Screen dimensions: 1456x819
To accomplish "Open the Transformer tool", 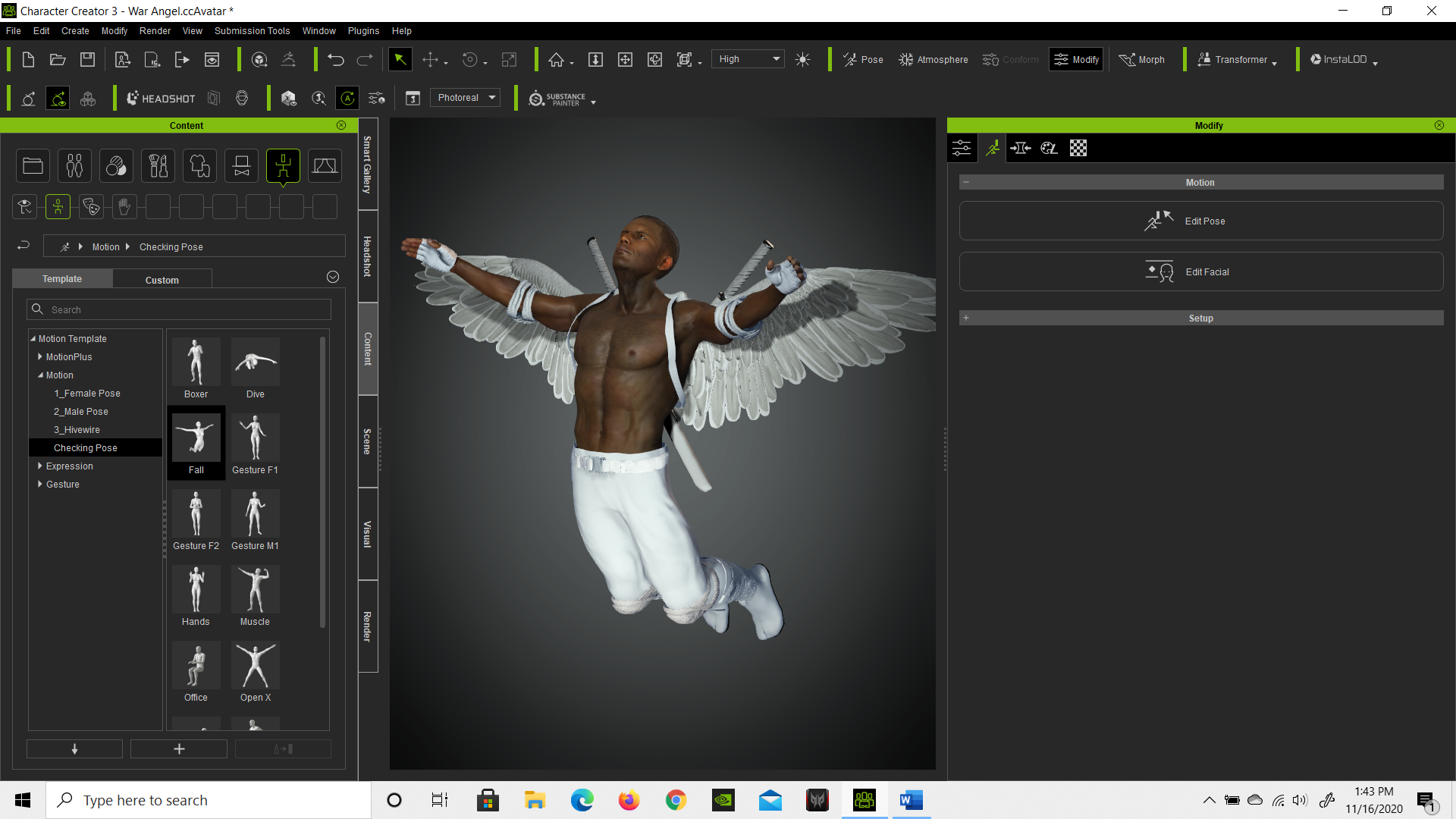I will 1232,60.
